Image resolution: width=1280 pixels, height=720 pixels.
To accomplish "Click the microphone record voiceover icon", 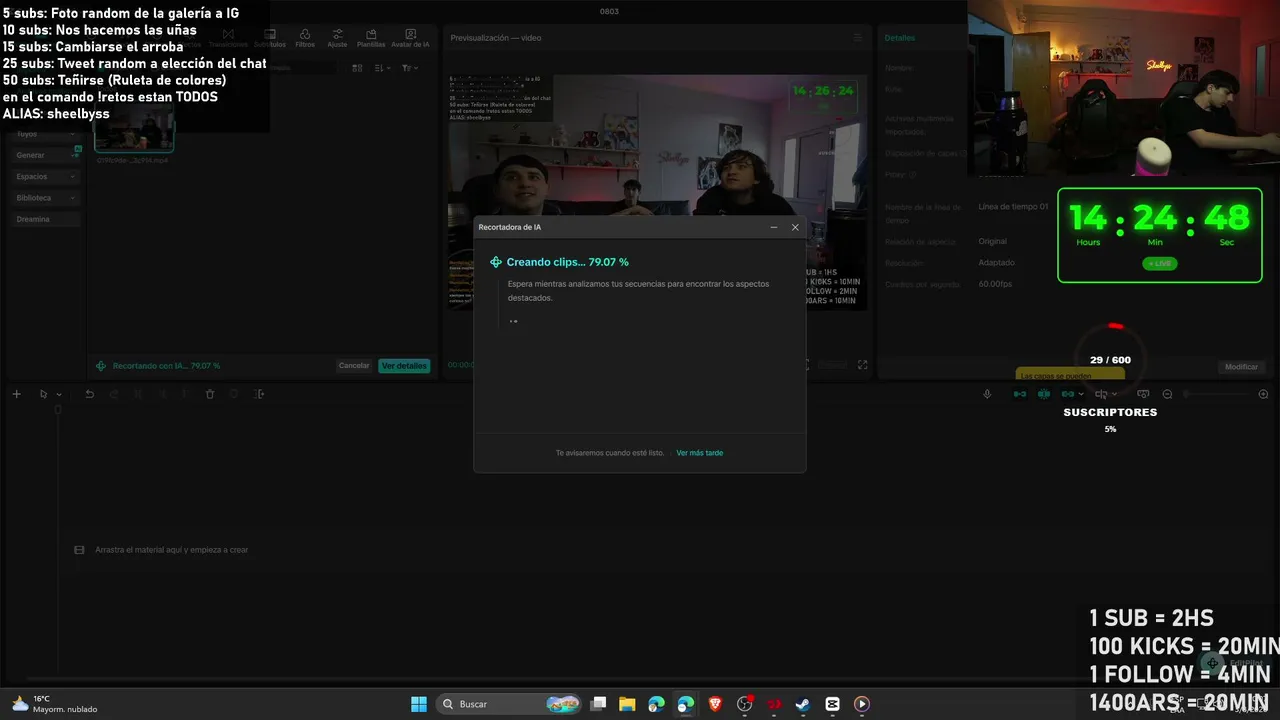I will point(987,394).
